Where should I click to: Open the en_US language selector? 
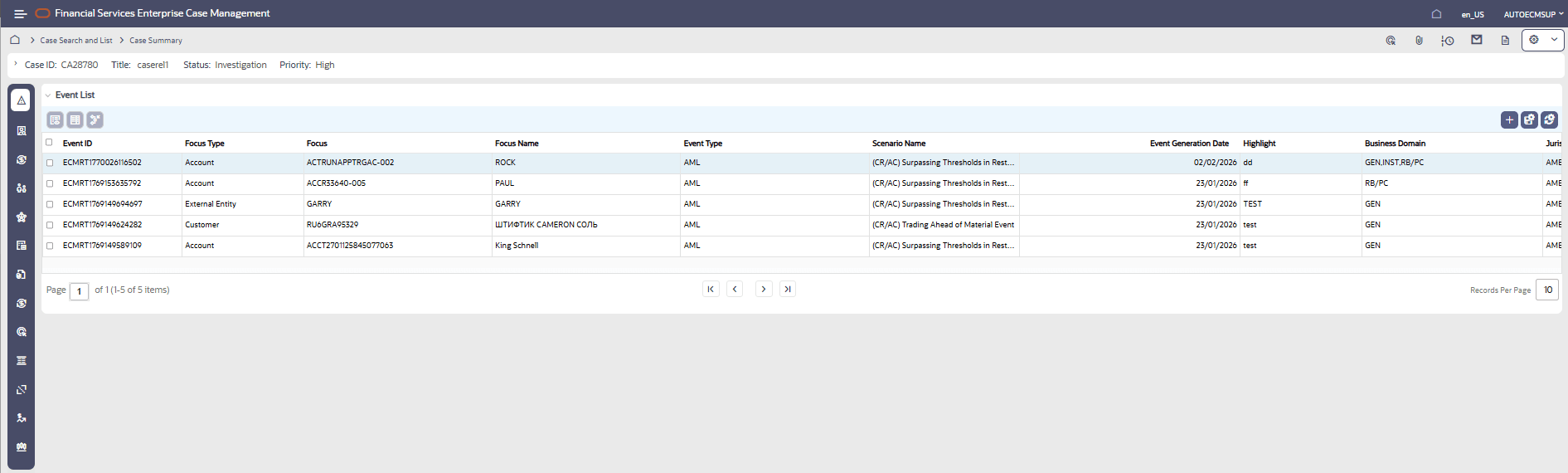tap(1473, 14)
